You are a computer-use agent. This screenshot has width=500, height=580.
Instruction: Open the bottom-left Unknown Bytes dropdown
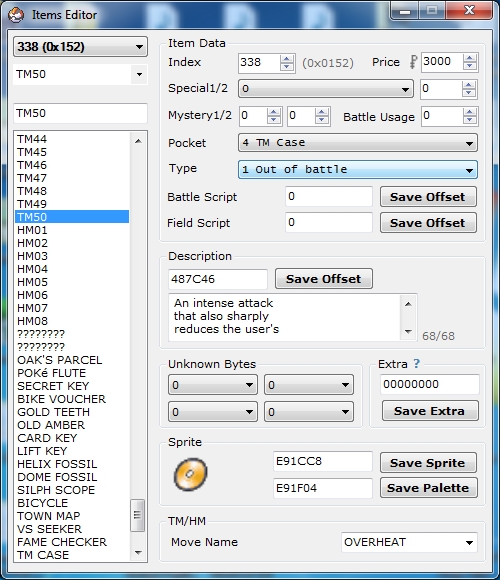[213, 412]
